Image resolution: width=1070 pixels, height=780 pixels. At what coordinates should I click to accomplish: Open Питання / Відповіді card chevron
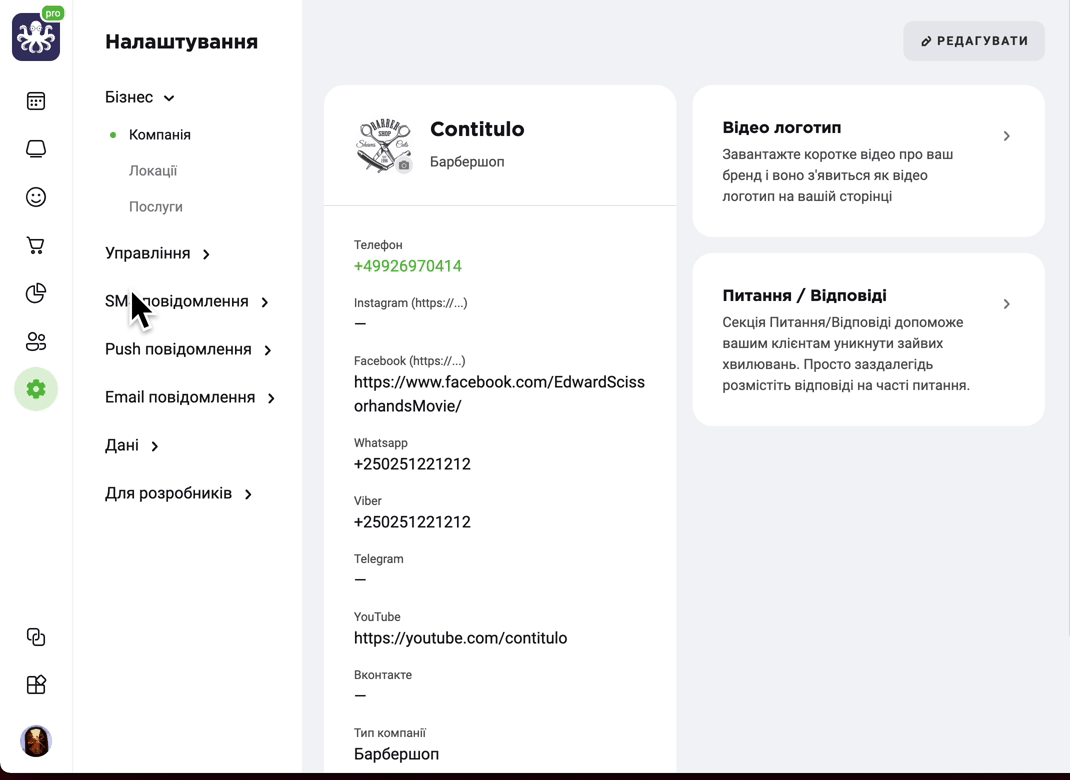(1007, 304)
